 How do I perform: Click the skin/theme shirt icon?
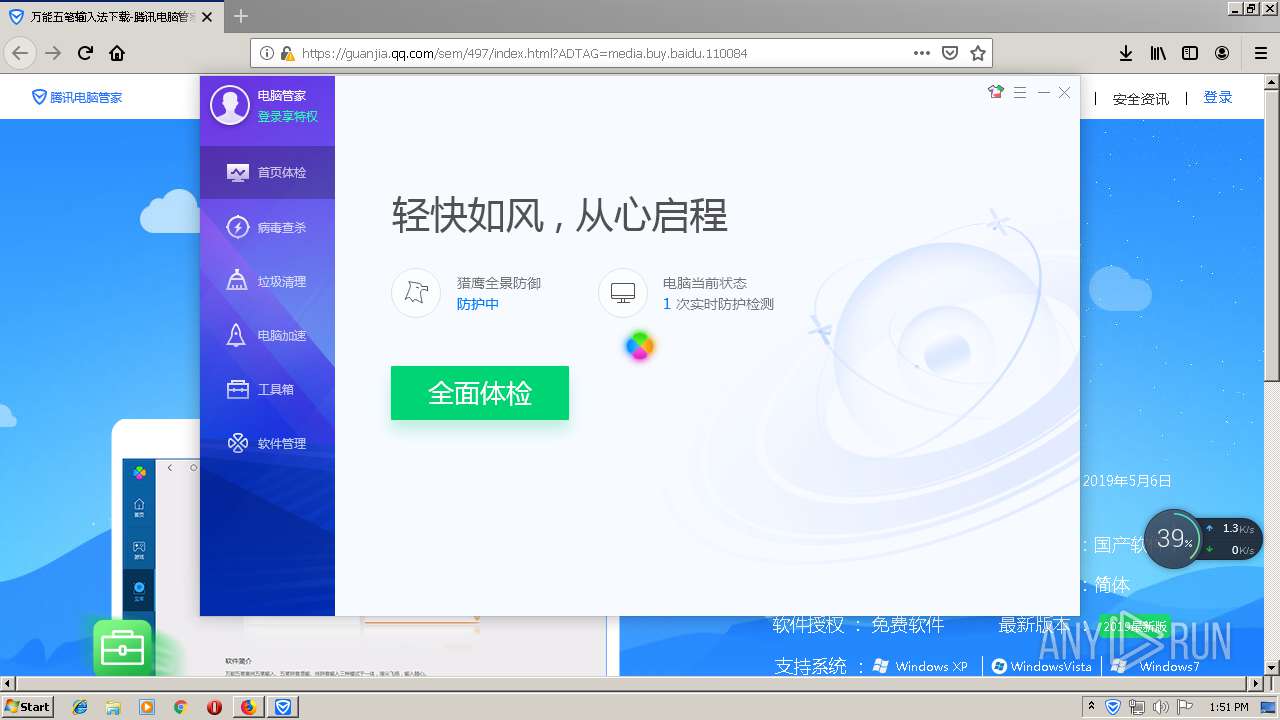coord(995,92)
